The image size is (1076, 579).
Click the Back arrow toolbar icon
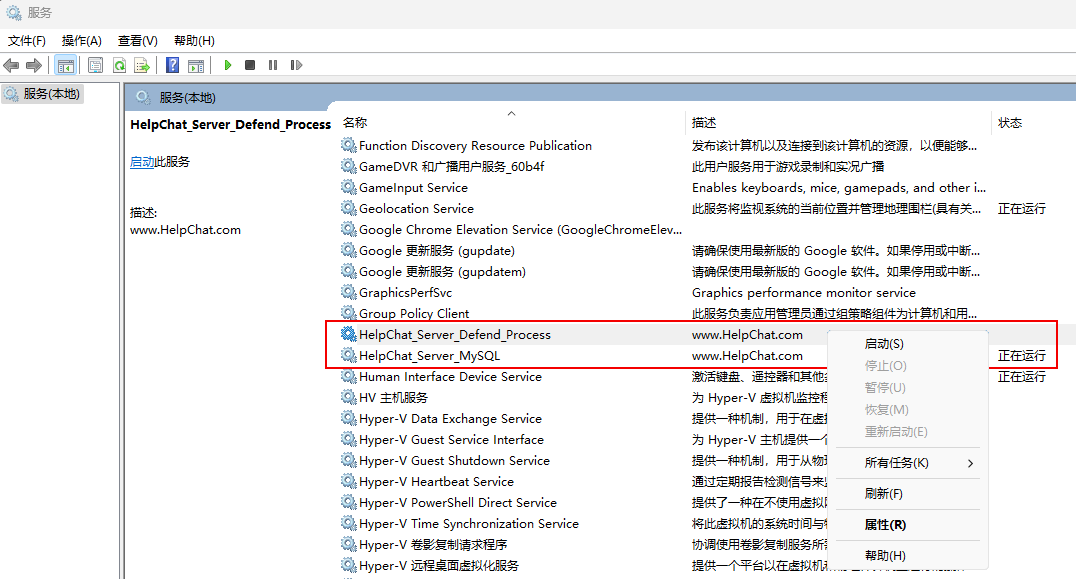[x=11, y=66]
